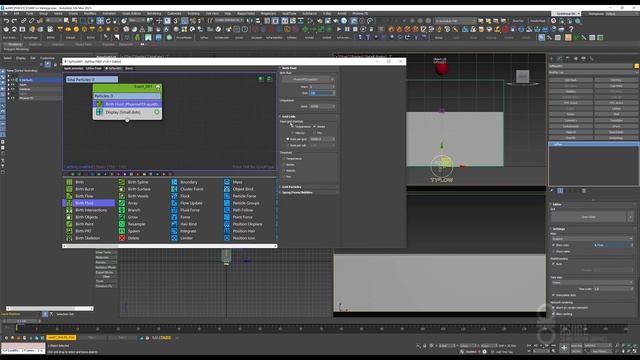Add the Mass operator
Viewport: 640px width, 360px height.
click(x=237, y=182)
